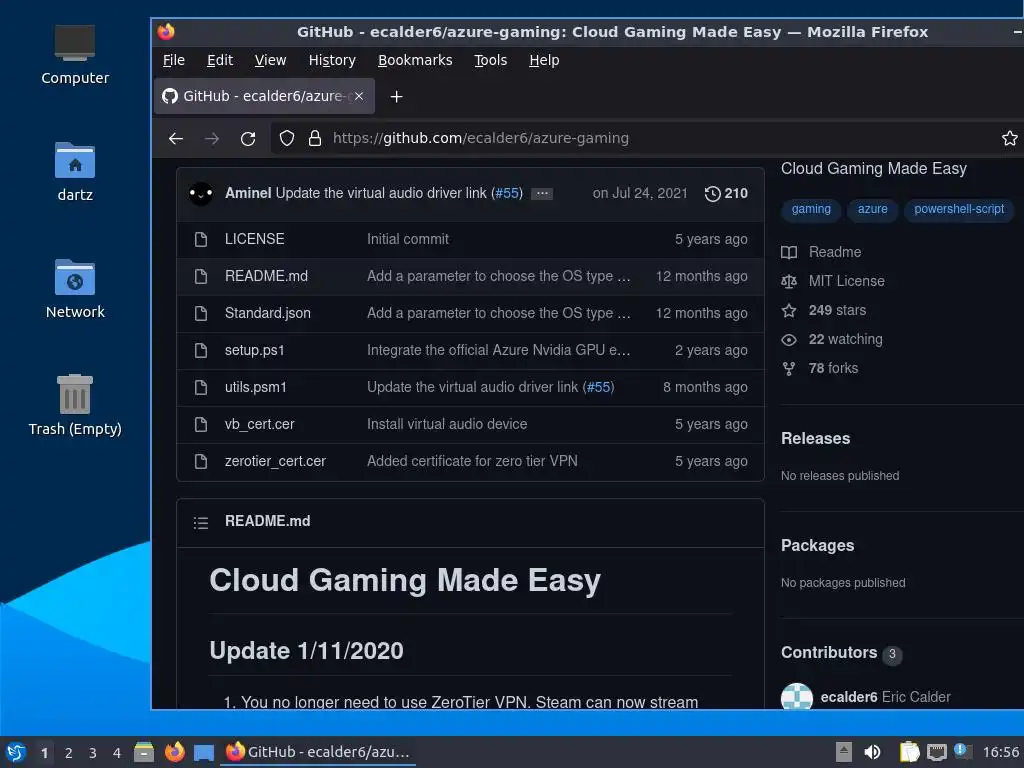Open the Packages heading link
1024x768 pixels.
[818, 546]
